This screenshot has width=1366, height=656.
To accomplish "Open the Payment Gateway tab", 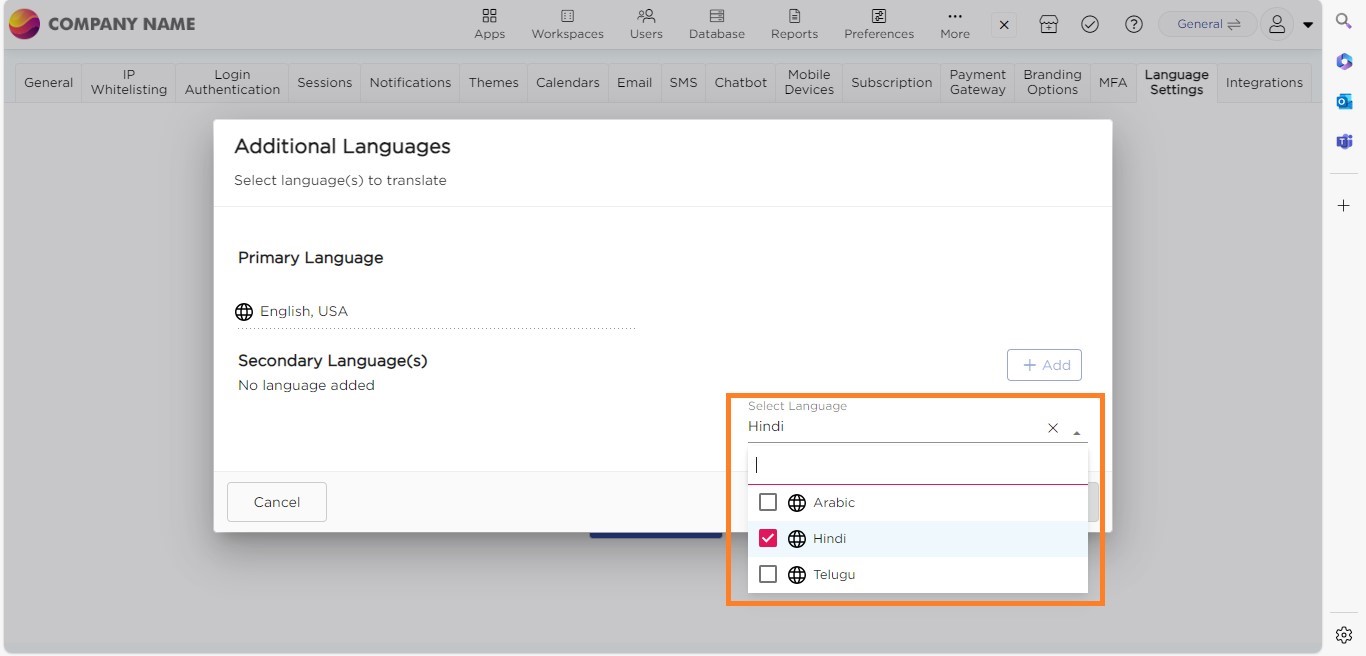I will [978, 82].
